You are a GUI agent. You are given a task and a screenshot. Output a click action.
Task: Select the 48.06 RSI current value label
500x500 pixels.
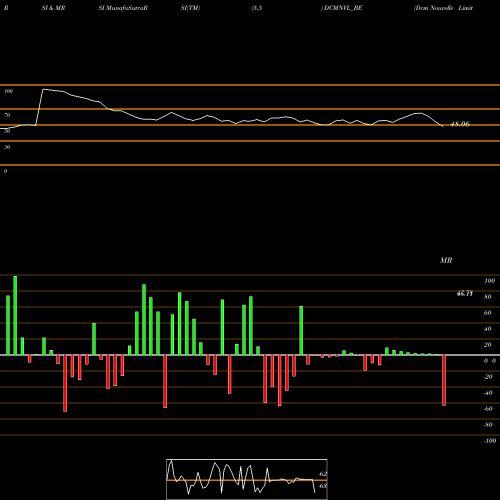tap(460, 124)
